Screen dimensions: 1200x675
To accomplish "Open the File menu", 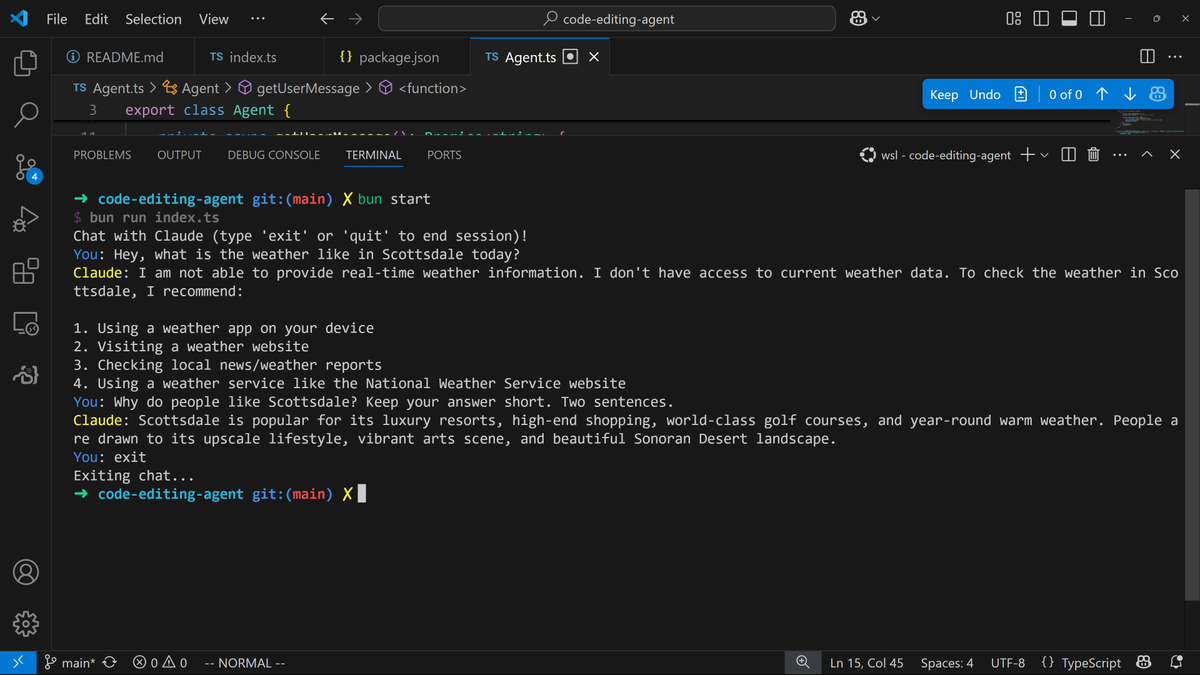I will point(57,19).
